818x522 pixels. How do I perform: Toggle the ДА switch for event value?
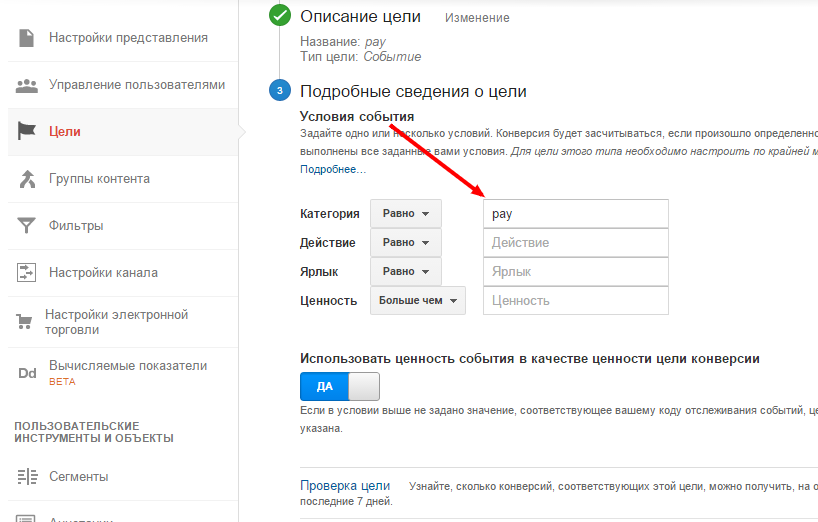coord(340,386)
